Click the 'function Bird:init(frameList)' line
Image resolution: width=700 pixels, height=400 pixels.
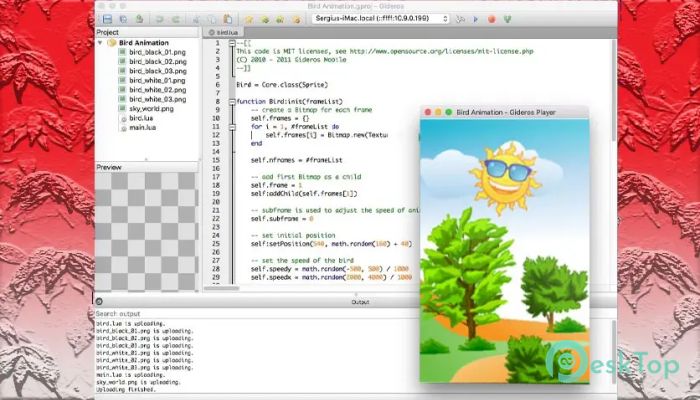pos(289,102)
